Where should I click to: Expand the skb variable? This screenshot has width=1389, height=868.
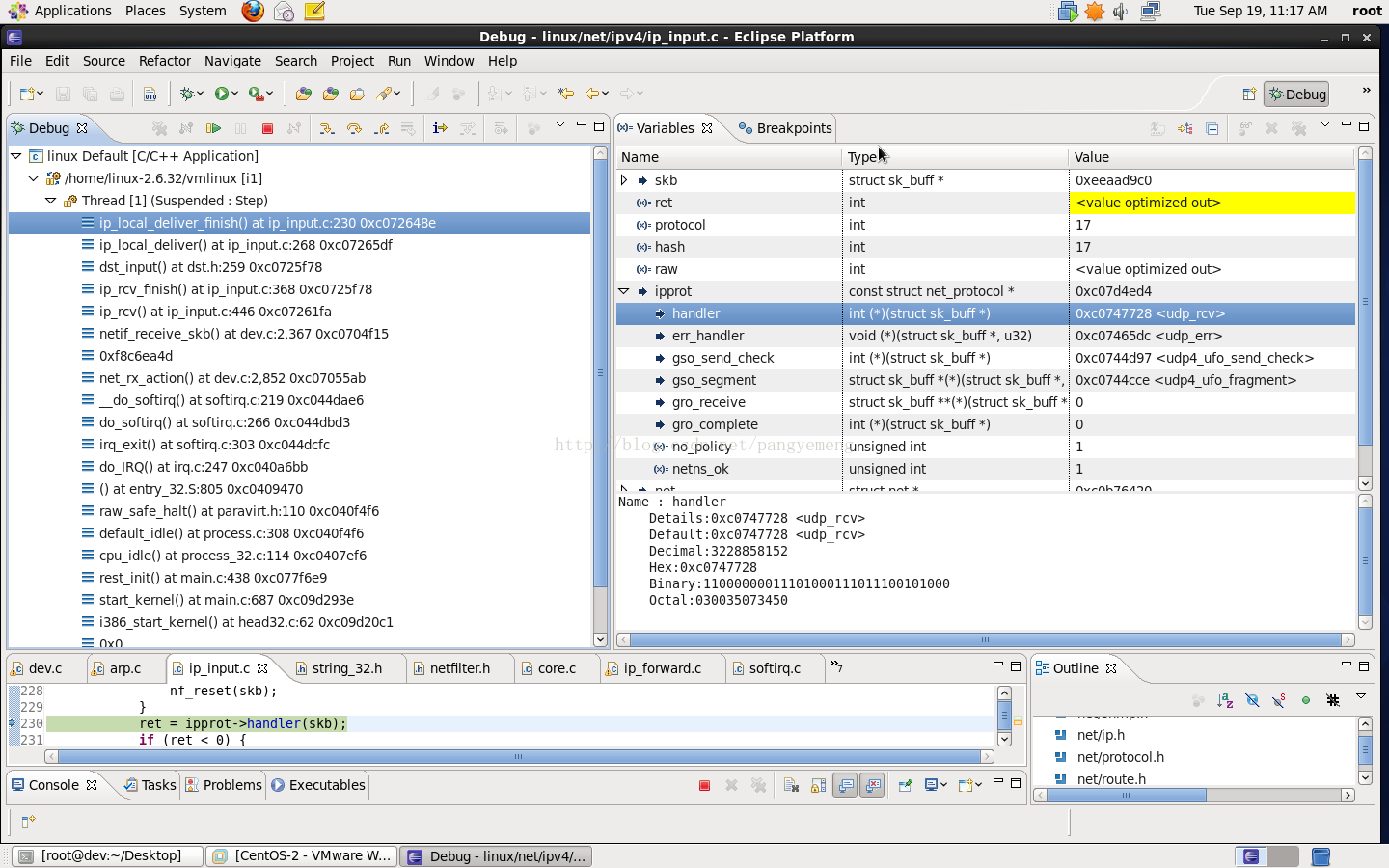pos(624,180)
